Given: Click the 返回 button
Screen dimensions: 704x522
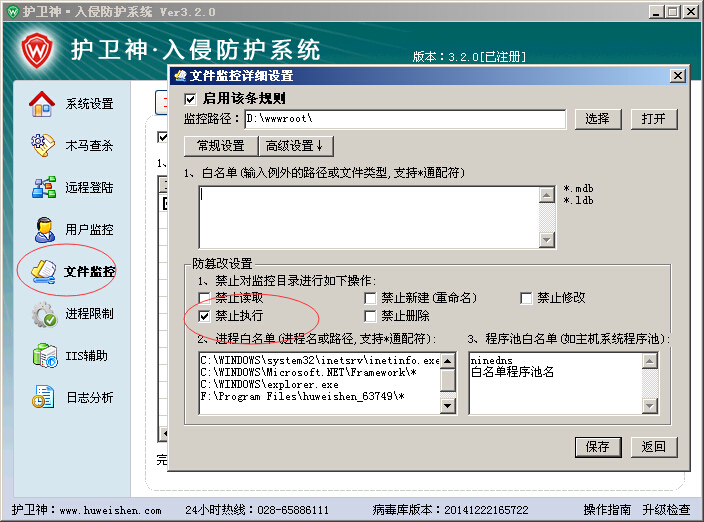Looking at the screenshot, I should (x=654, y=447).
